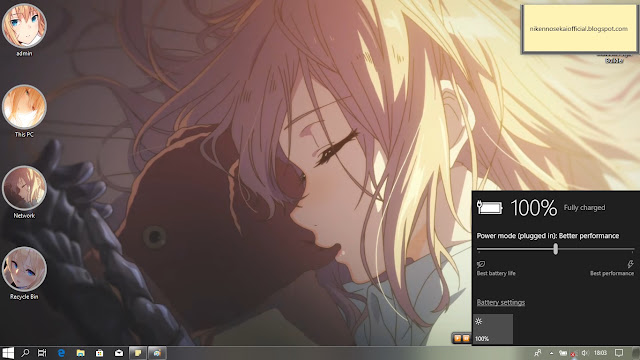Image resolution: width=640 pixels, height=360 pixels.
Task: Click the Best battery life leaf icon
Action: pyautogui.click(x=481, y=264)
